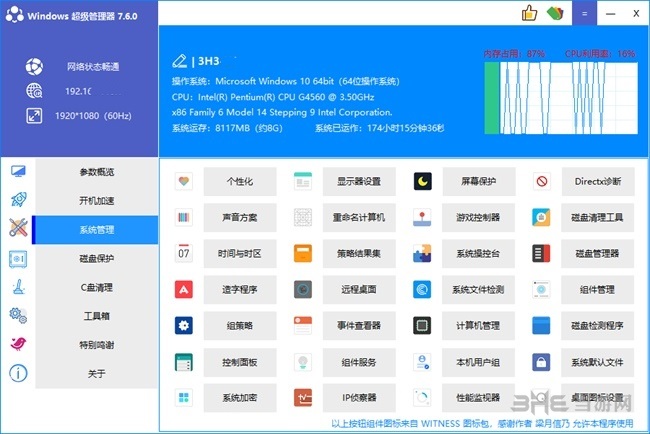
Task: Switch to the C盘清理 tab
Action: tap(97, 287)
